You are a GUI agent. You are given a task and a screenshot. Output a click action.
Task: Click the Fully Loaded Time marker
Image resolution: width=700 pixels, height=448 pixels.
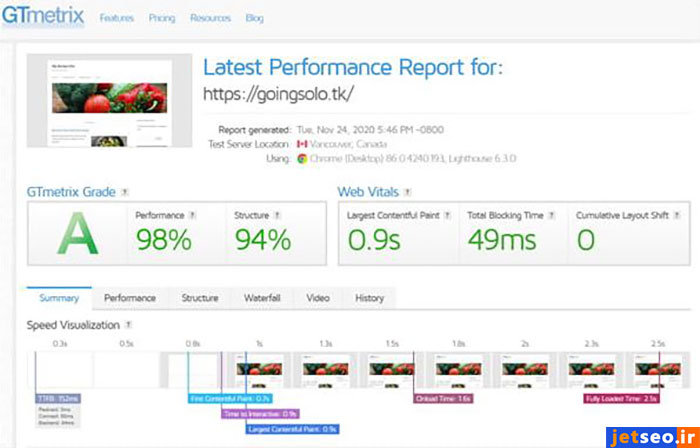[x=620, y=398]
